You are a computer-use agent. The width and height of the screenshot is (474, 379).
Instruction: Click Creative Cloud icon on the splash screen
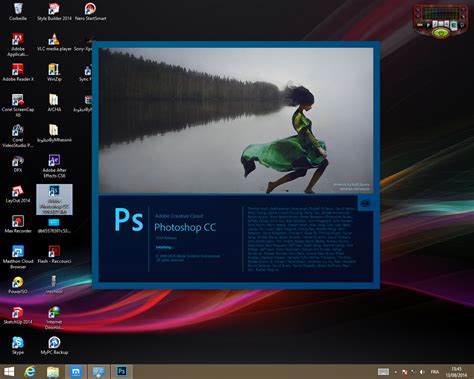[x=365, y=203]
